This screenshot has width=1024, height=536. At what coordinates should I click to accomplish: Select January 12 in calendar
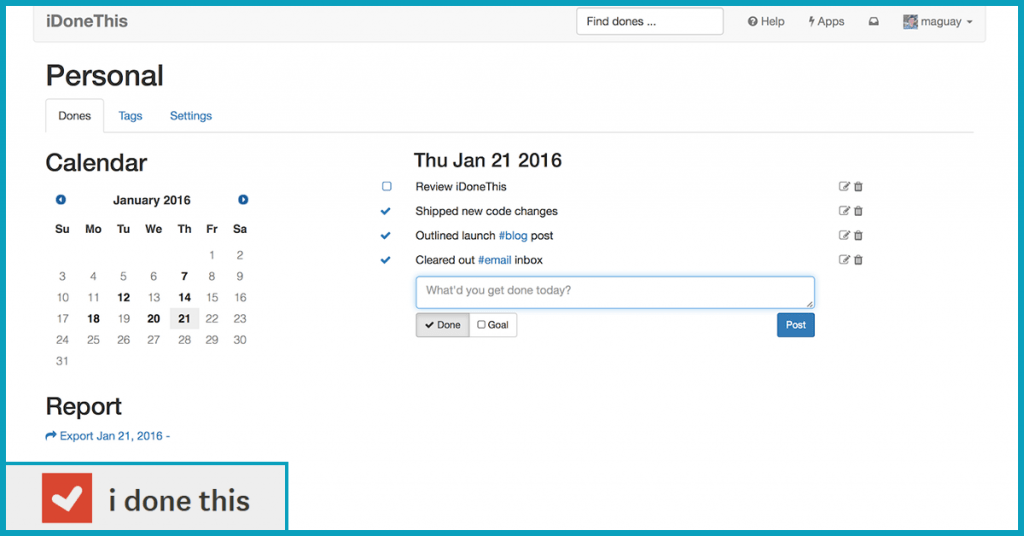pyautogui.click(x=123, y=298)
